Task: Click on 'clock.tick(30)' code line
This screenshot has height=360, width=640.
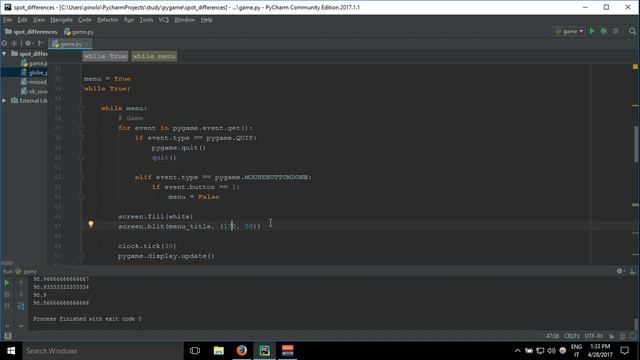Action: (147, 246)
